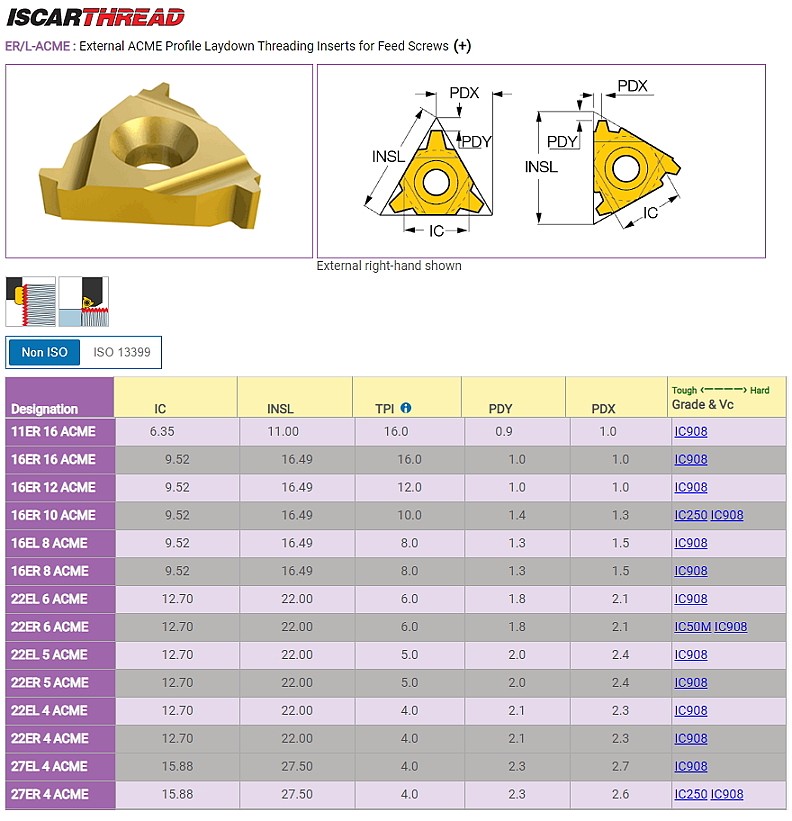
Task: Open IC908 grade for 22EL 6 ACME
Action: pos(690,598)
